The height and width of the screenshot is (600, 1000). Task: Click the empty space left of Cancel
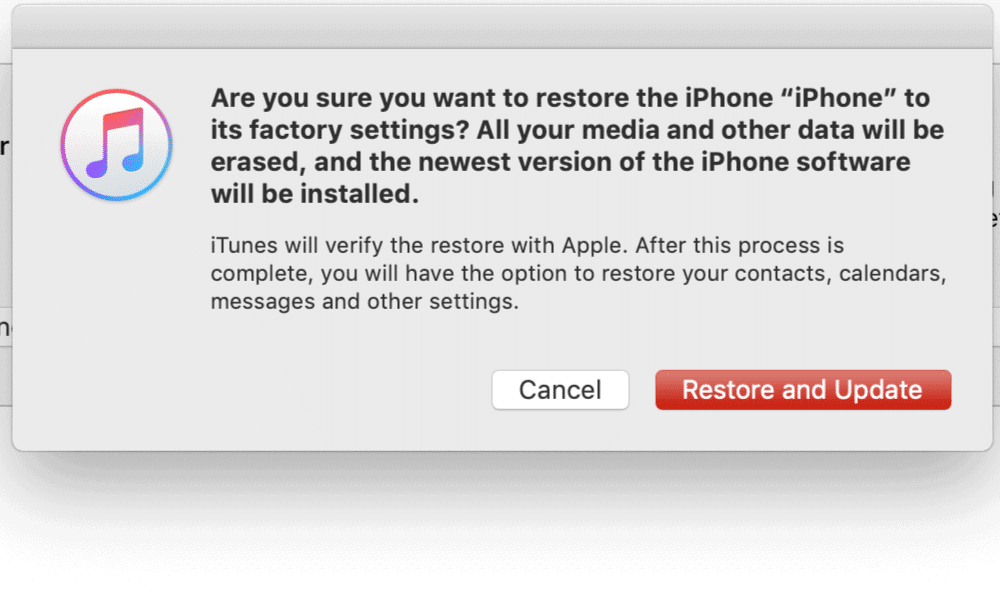pyautogui.click(x=255, y=390)
